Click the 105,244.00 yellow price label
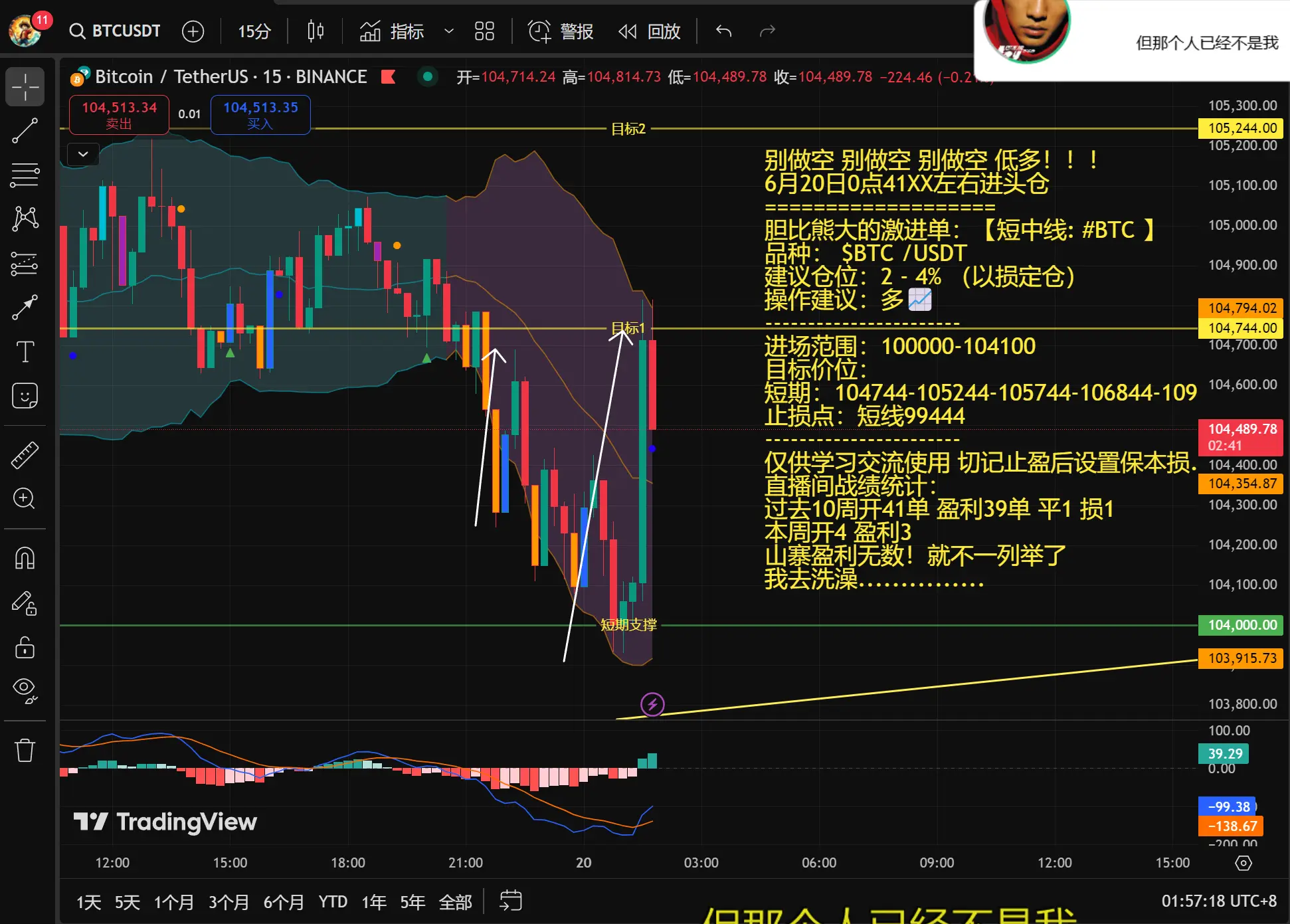 pos(1241,128)
